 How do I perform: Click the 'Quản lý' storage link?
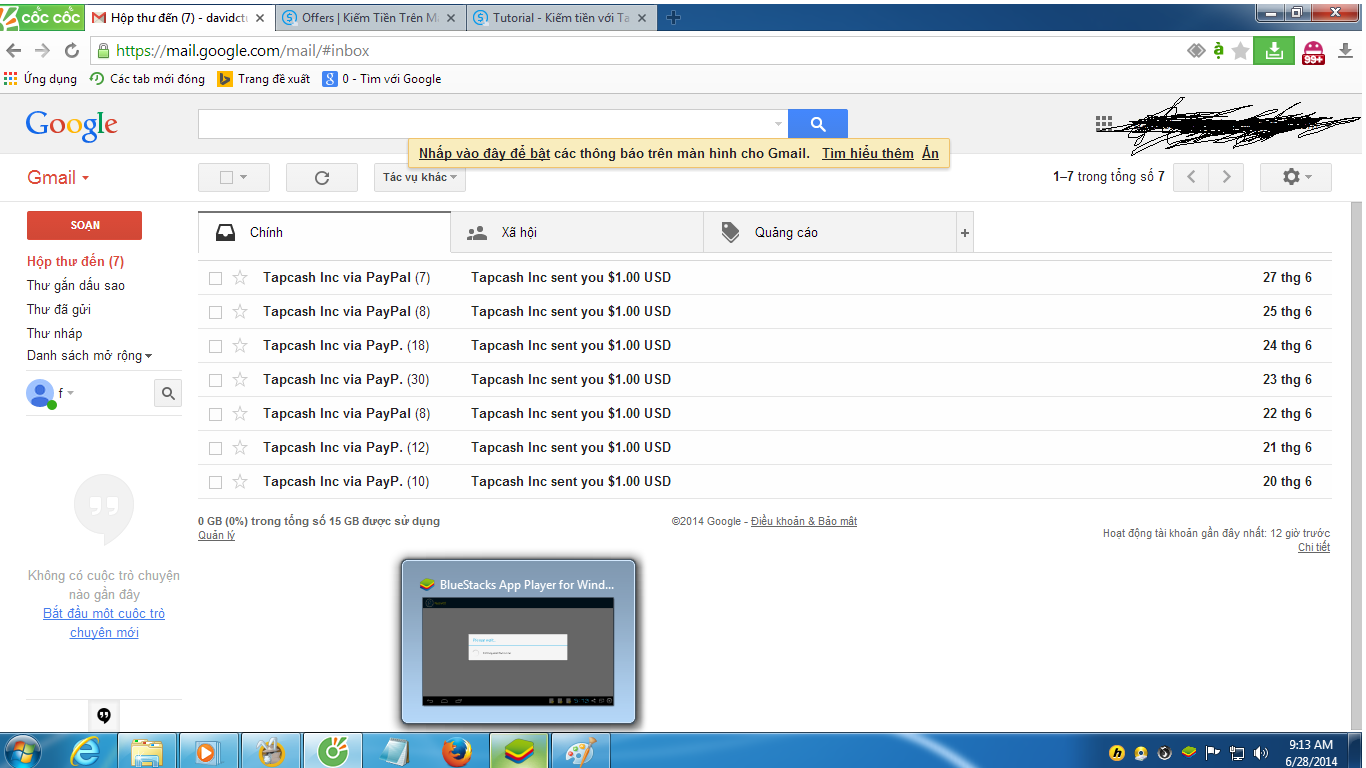coord(216,536)
